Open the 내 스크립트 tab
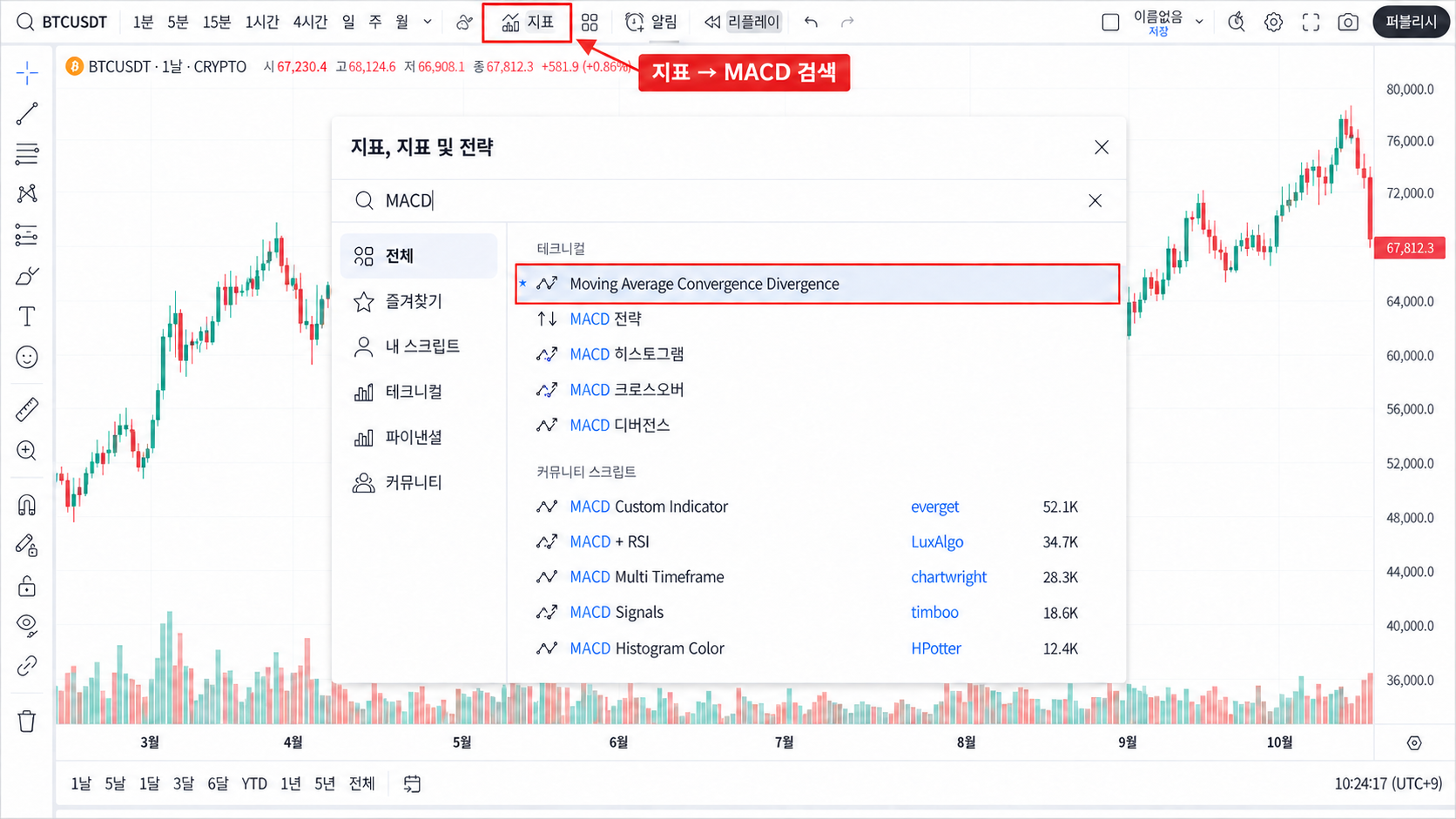The width and height of the screenshot is (1456, 819). 419,346
